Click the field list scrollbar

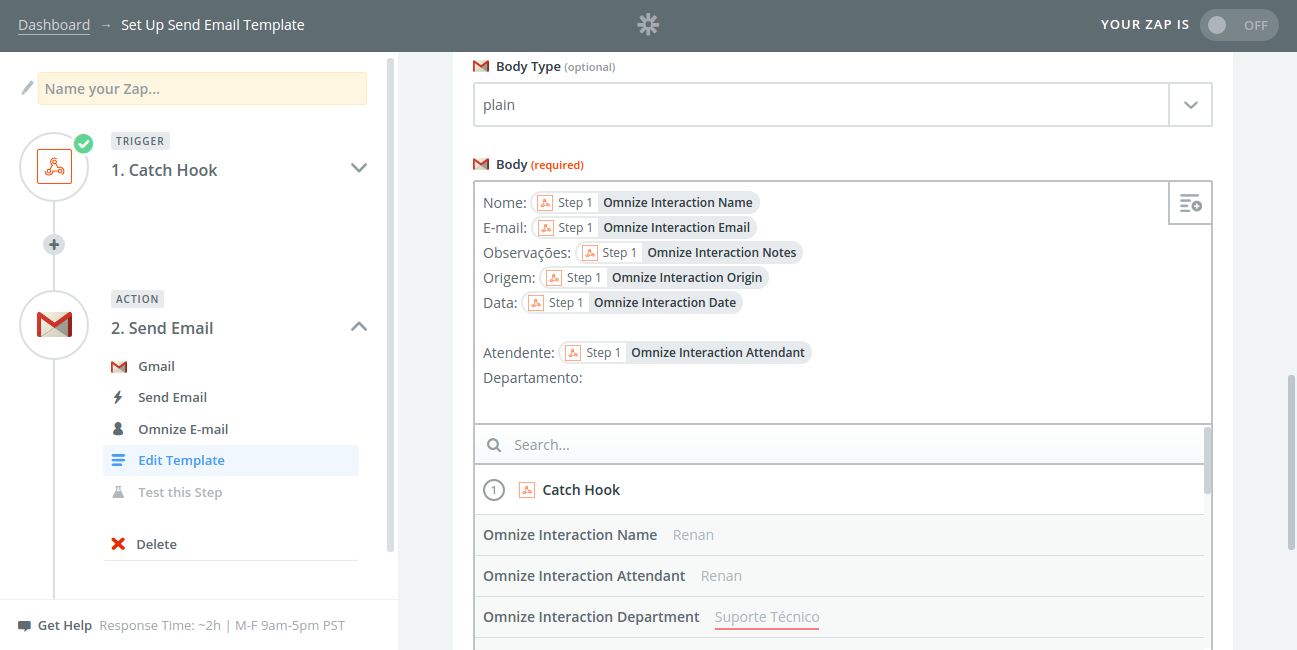[x=1208, y=461]
